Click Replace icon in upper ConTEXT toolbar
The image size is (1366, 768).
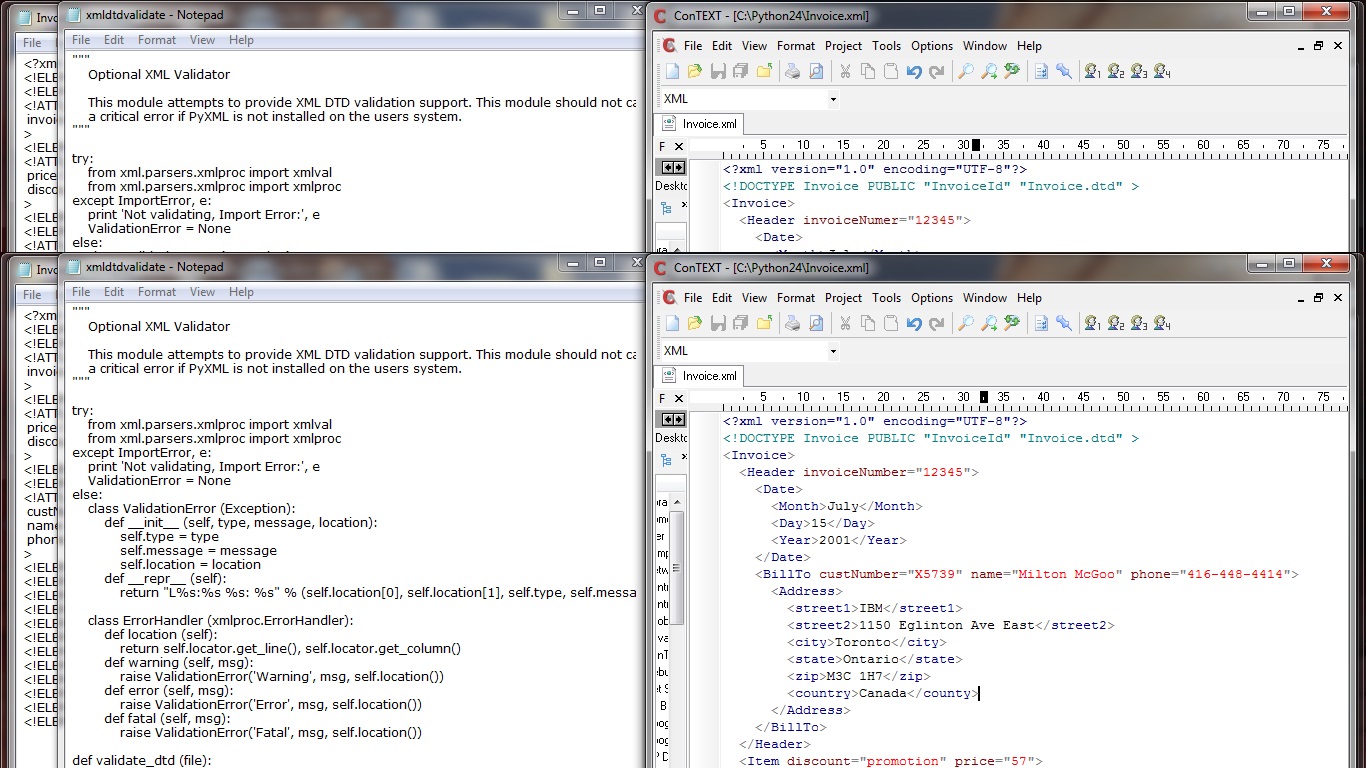[1012, 71]
